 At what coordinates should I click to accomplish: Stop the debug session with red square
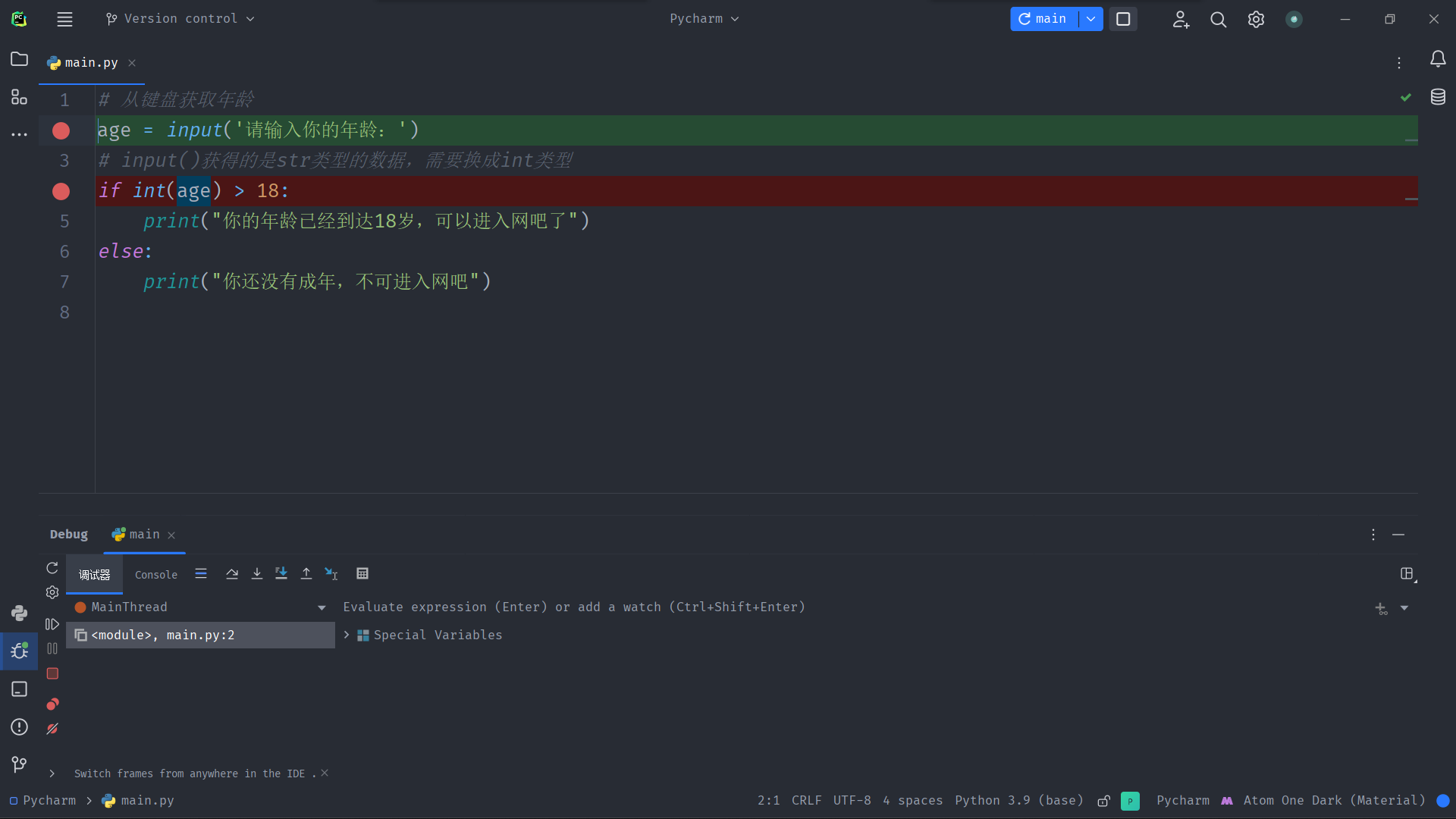click(x=52, y=673)
